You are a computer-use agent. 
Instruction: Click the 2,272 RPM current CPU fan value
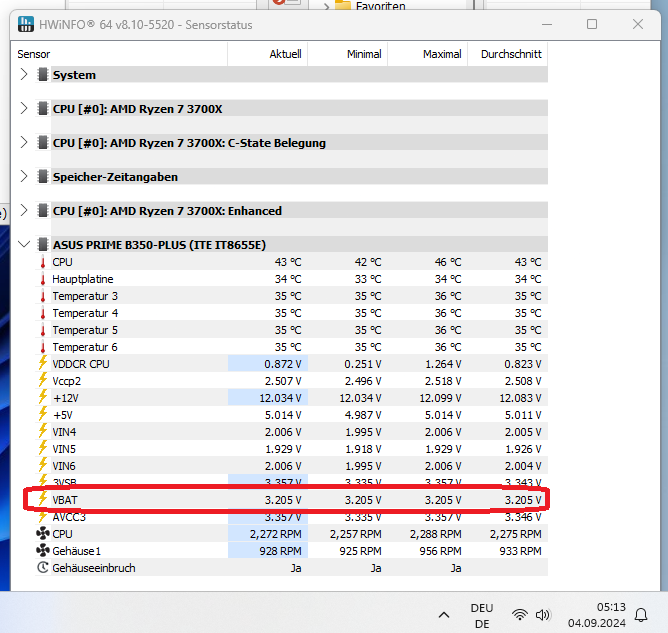[x=276, y=534]
